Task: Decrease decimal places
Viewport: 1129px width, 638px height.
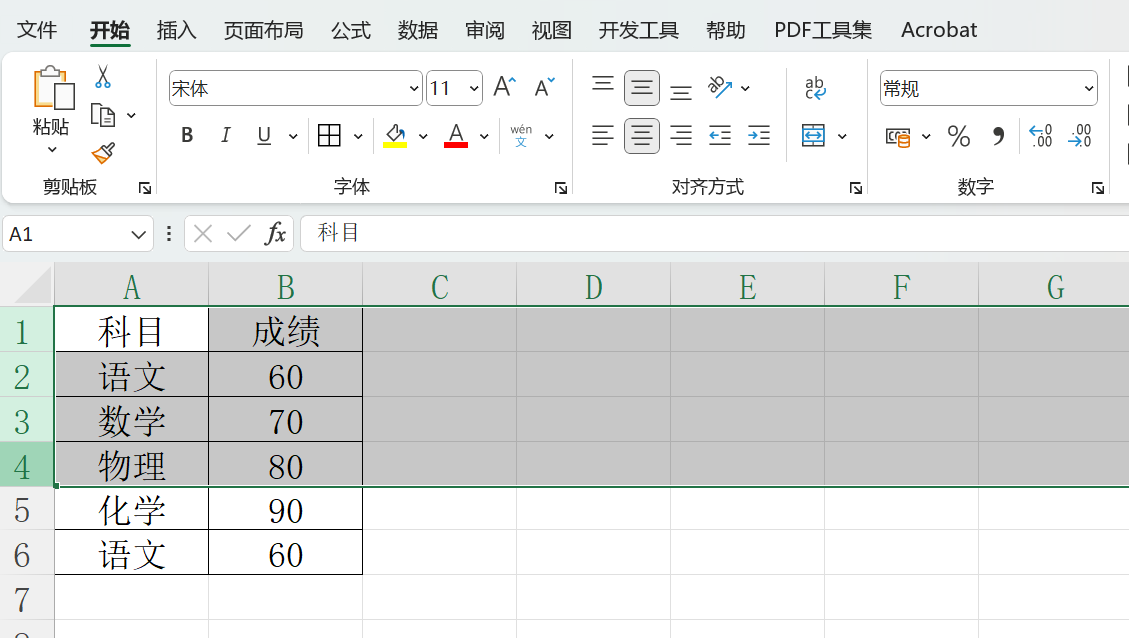Action: [1079, 136]
